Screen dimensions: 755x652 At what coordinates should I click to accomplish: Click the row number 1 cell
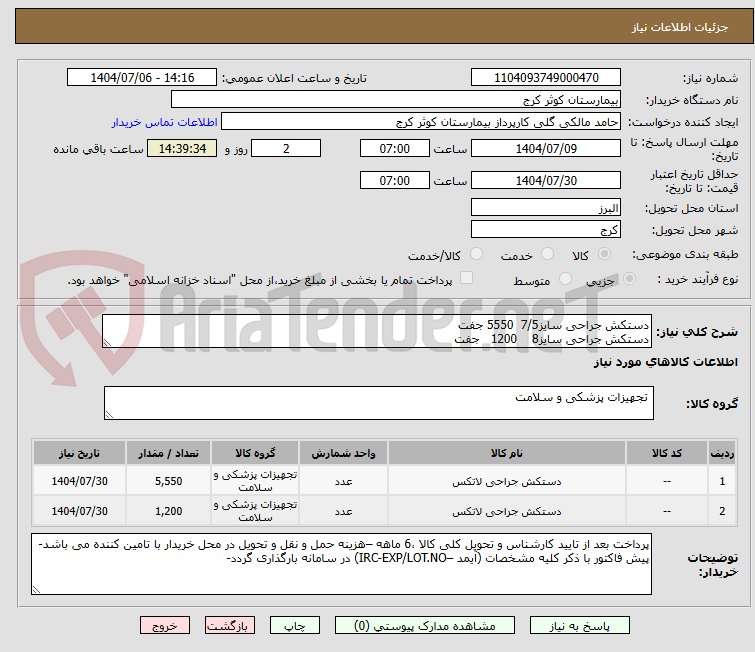pos(722,481)
